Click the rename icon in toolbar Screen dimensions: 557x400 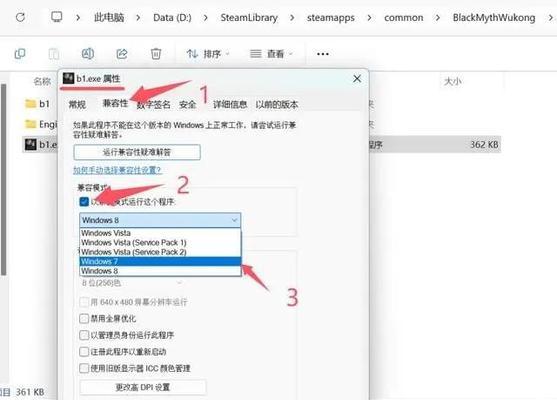88,54
